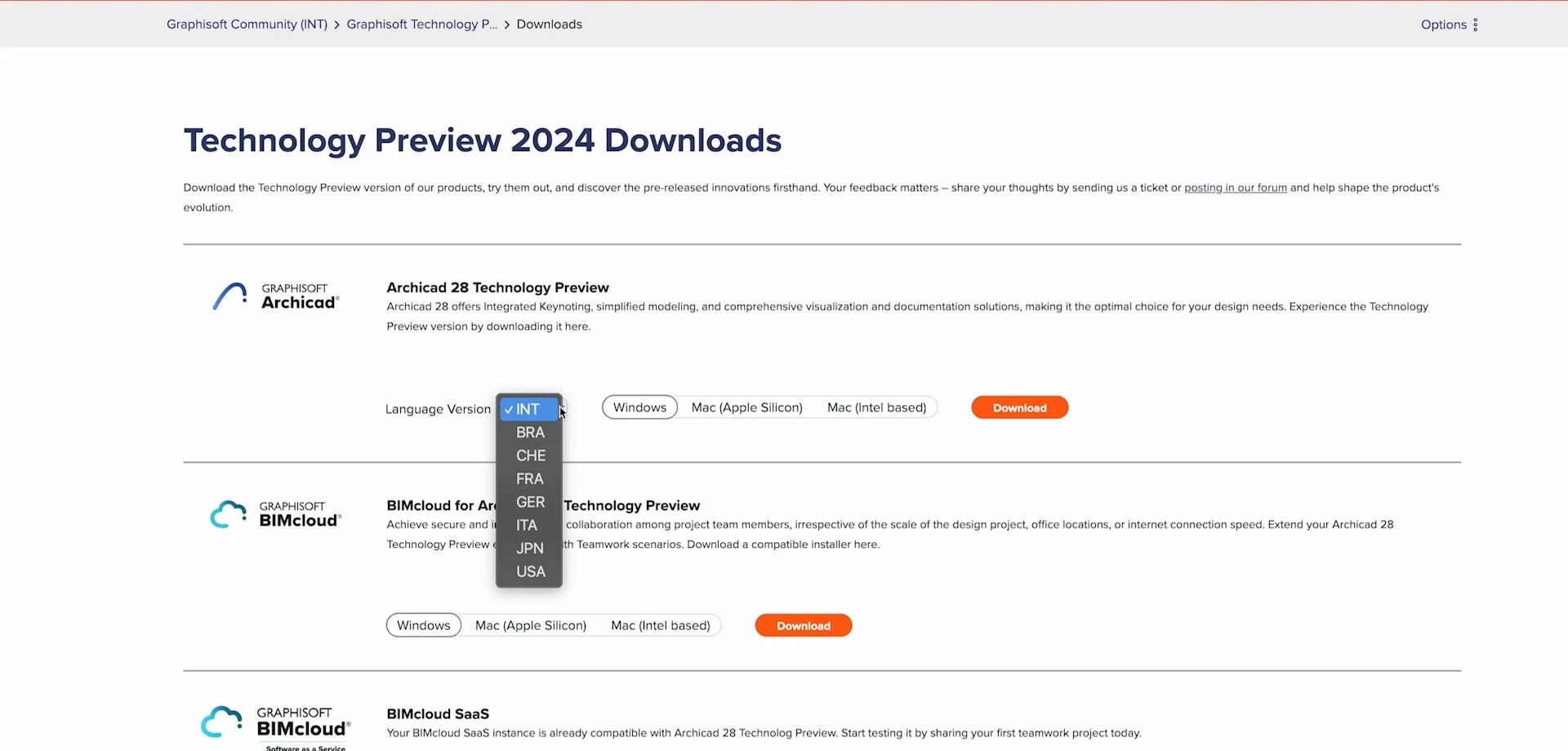Click the BIMcloud SaaS heading
1568x751 pixels.
click(x=438, y=713)
